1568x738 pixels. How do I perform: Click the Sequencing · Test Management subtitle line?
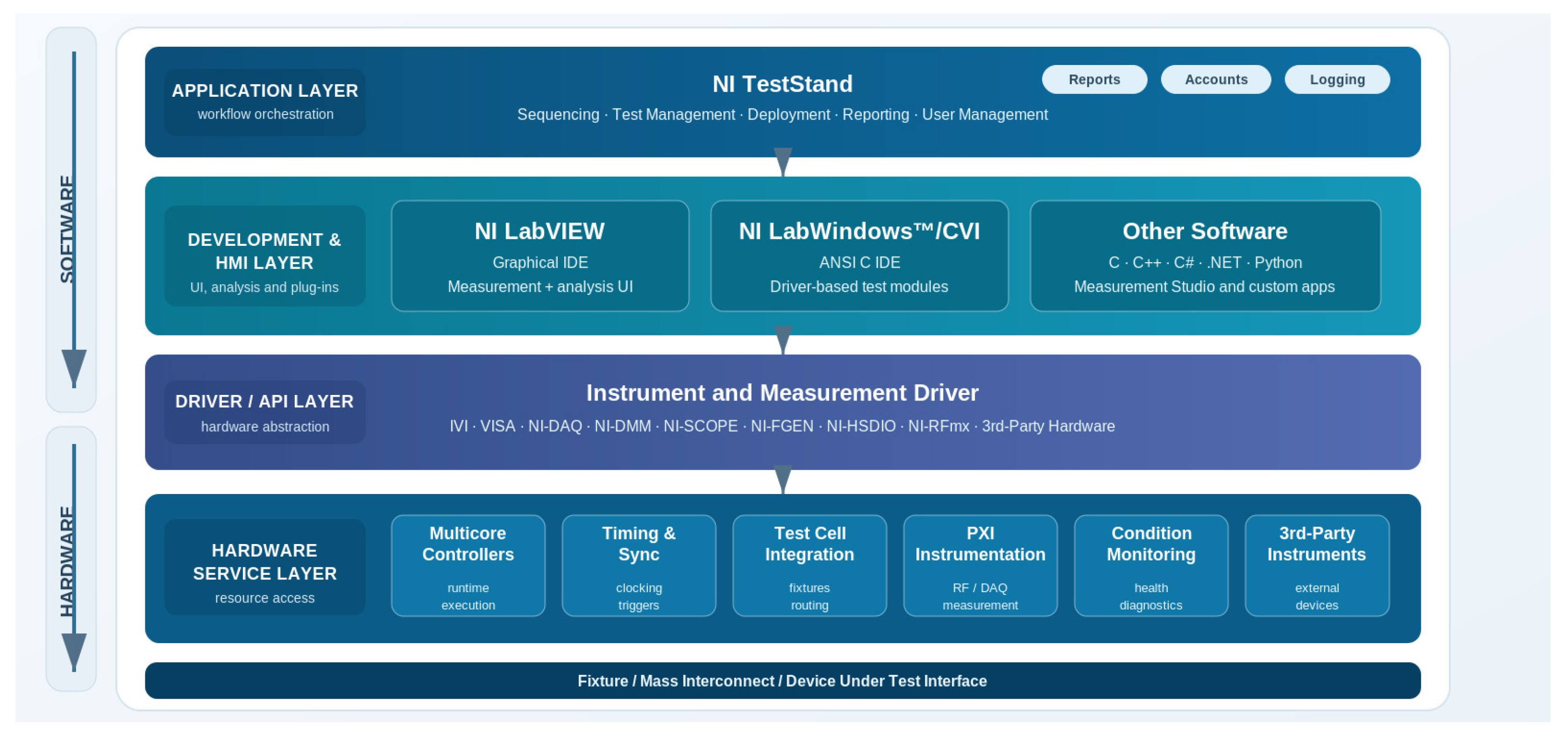pyautogui.click(x=782, y=115)
